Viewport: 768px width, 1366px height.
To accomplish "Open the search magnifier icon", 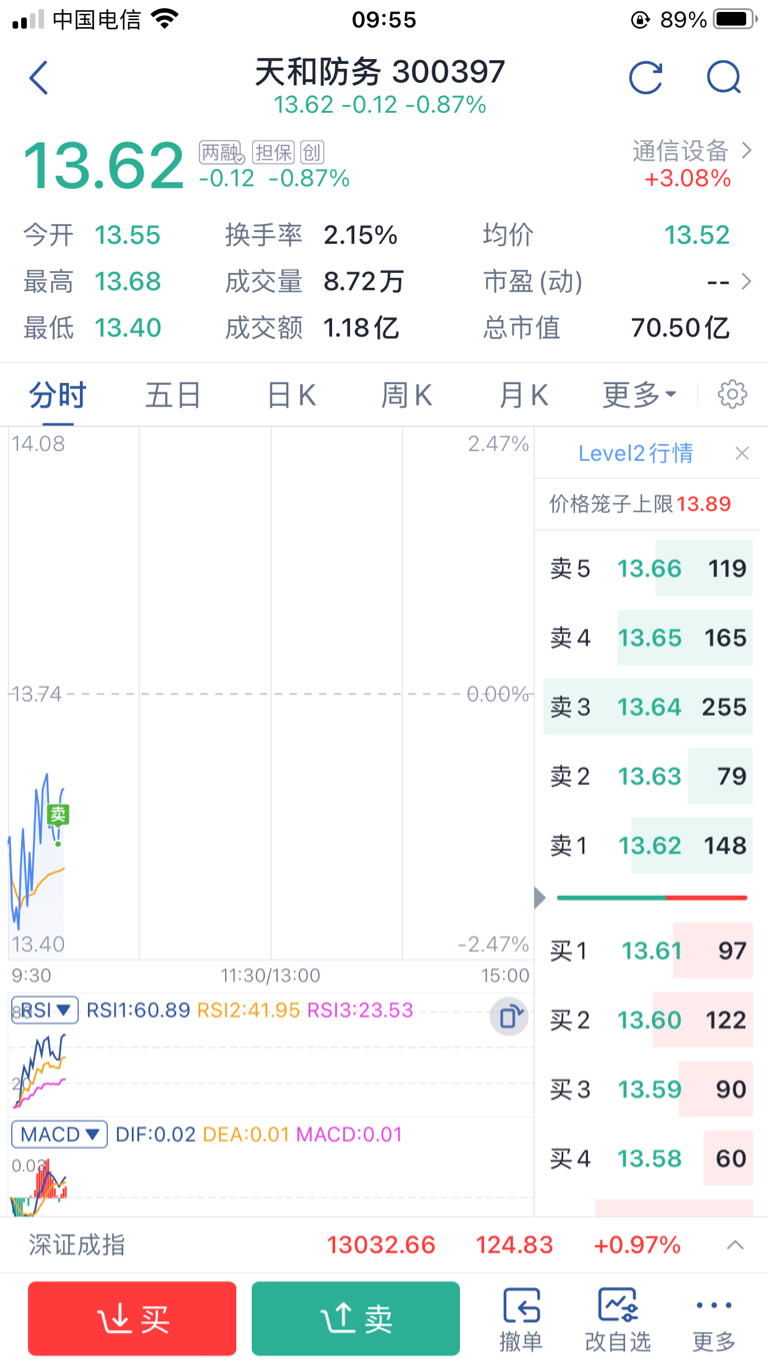I will click(723, 77).
